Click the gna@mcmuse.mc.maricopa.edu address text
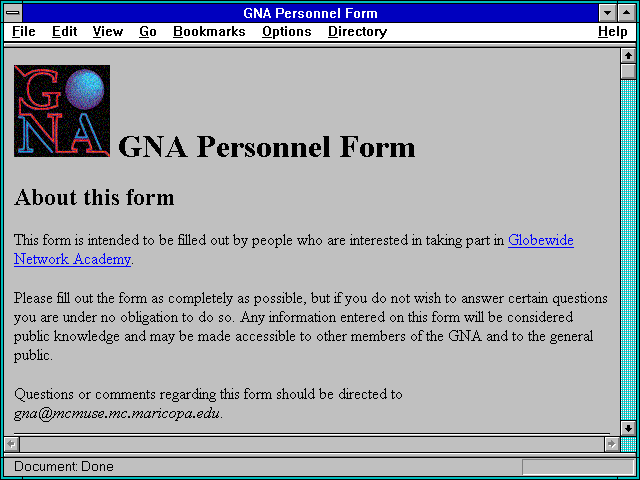640x480 pixels. 117,414
